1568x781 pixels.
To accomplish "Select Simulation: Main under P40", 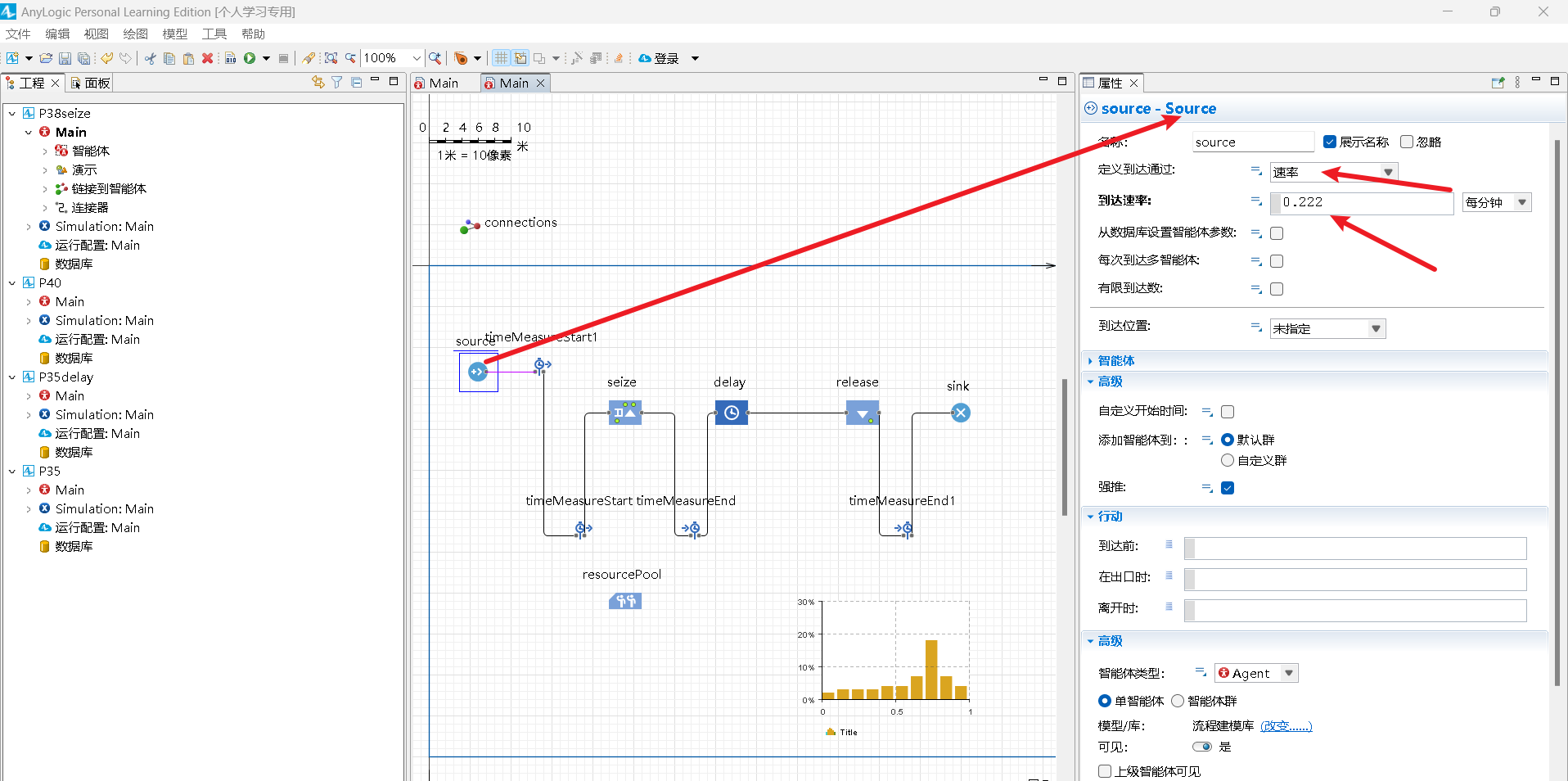I will (104, 320).
